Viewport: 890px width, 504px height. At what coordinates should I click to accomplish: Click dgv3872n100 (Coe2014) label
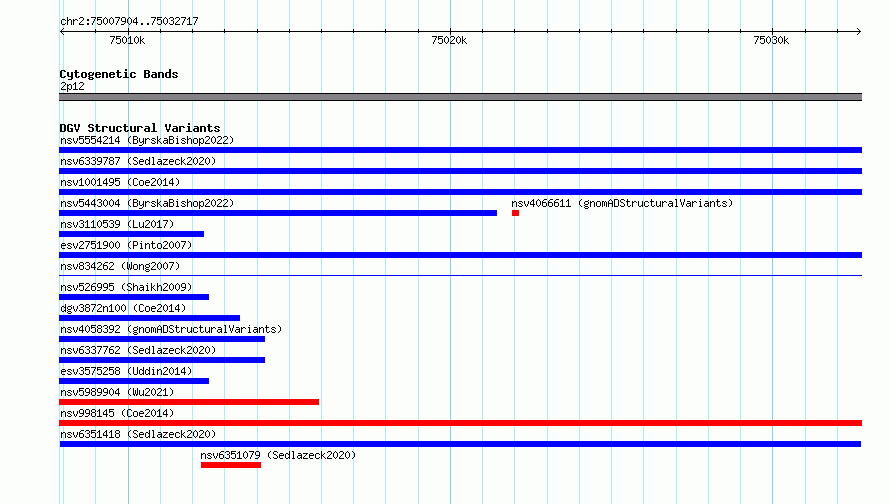[123, 308]
